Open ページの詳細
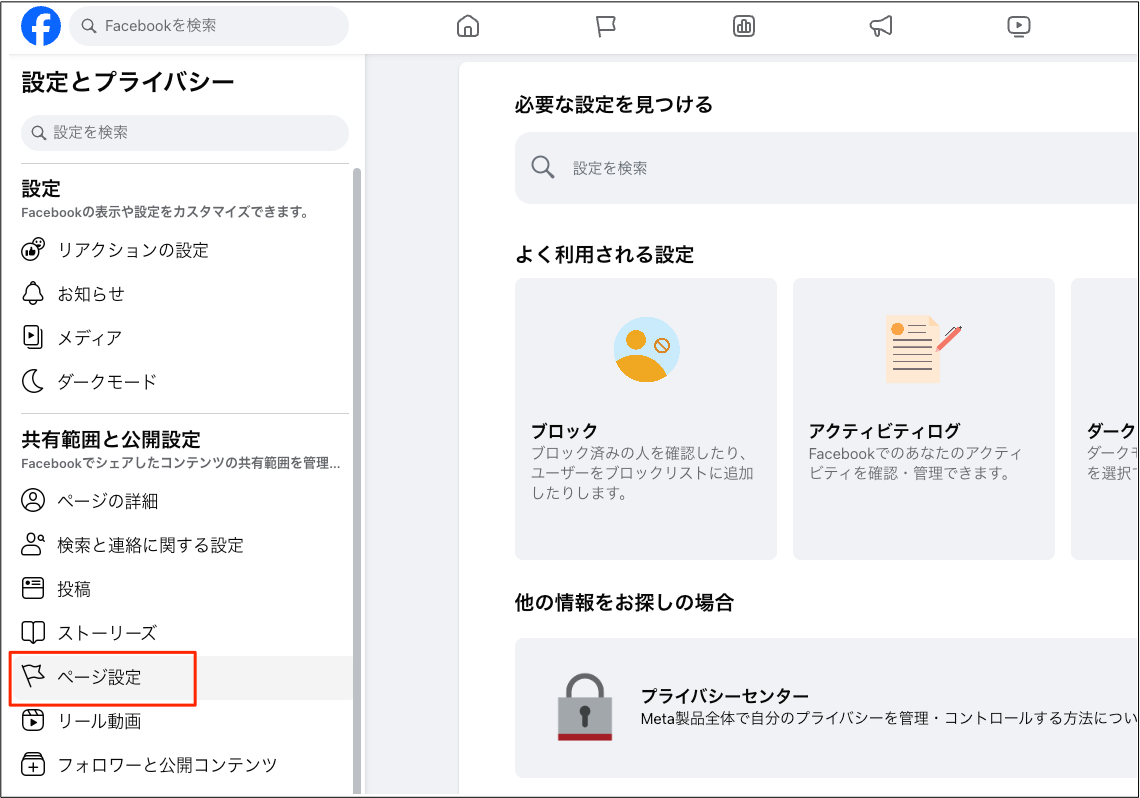 pyautogui.click(x=186, y=501)
